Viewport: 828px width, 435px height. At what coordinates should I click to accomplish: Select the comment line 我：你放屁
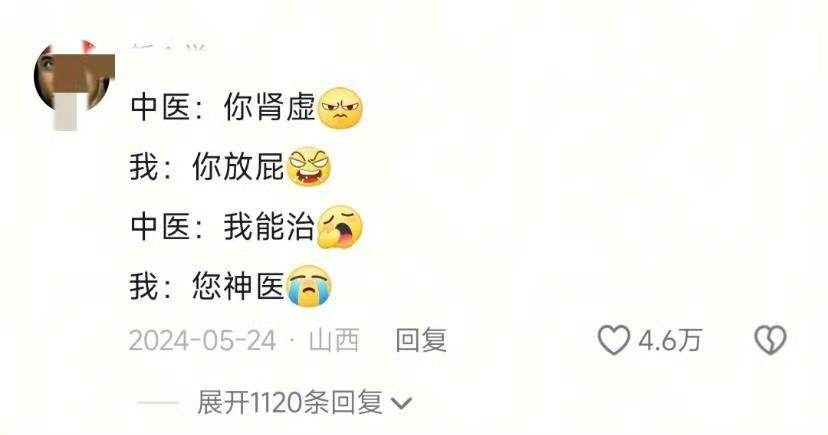[x=231, y=167]
